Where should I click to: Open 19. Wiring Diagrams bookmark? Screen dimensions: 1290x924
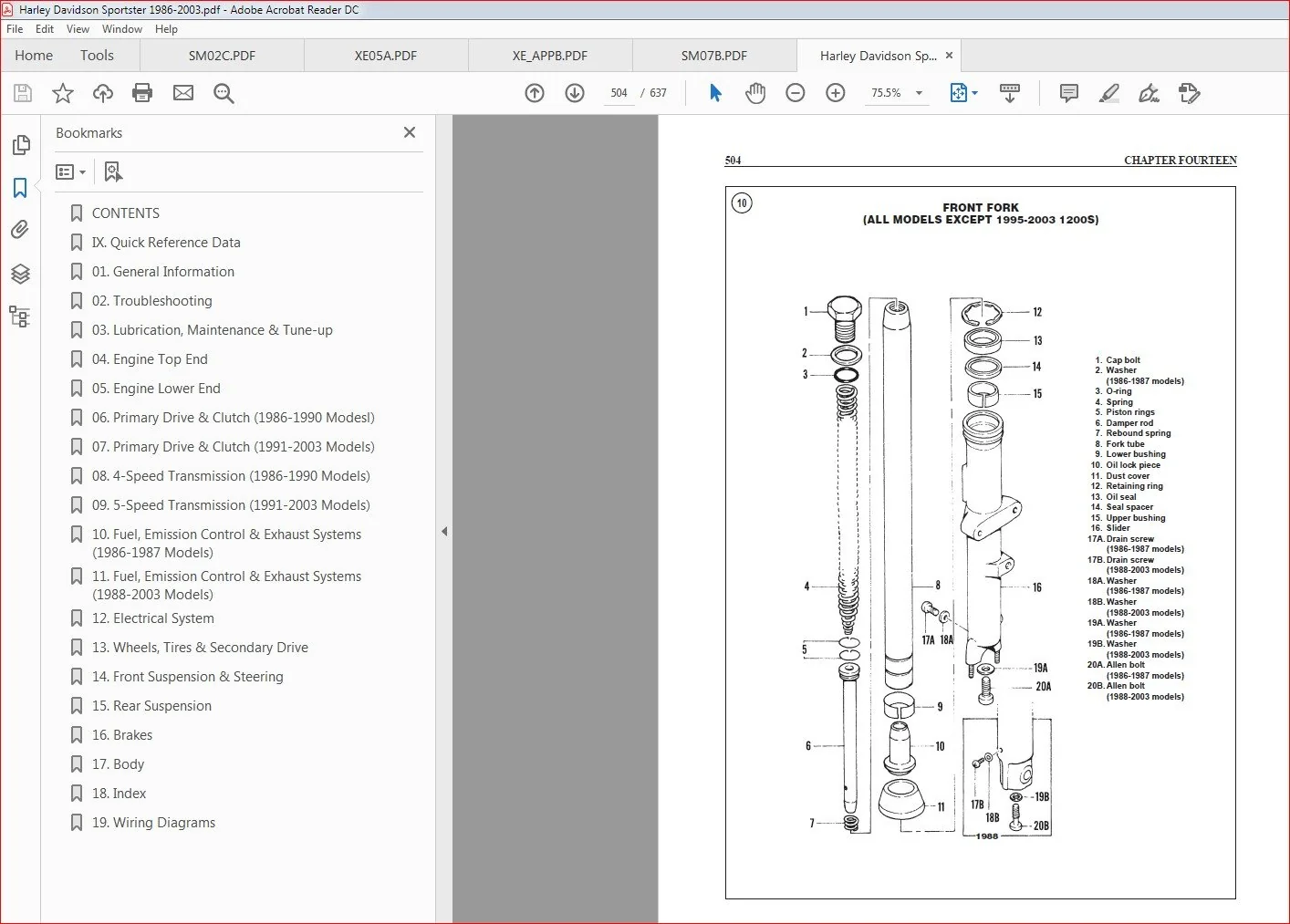point(153,823)
